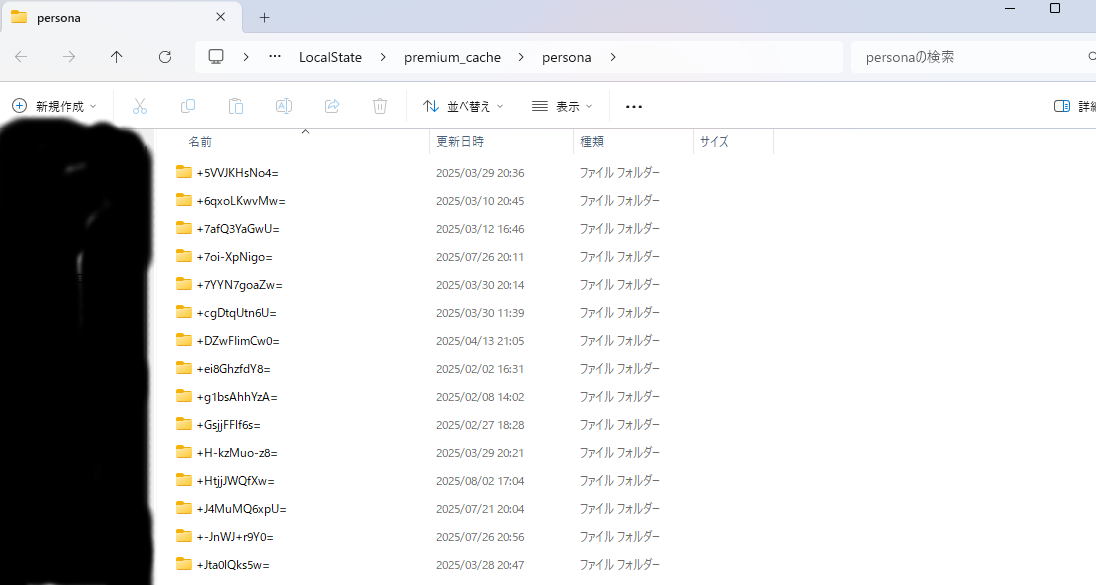
Task: Select folder +-JnWJ+r9Y0=
Action: [x=235, y=536]
